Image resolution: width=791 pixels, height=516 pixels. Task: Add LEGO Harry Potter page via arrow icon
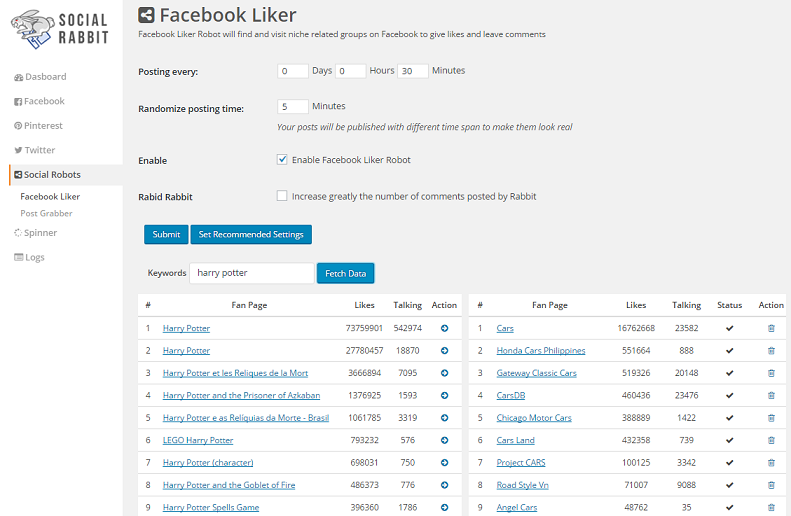(x=444, y=440)
